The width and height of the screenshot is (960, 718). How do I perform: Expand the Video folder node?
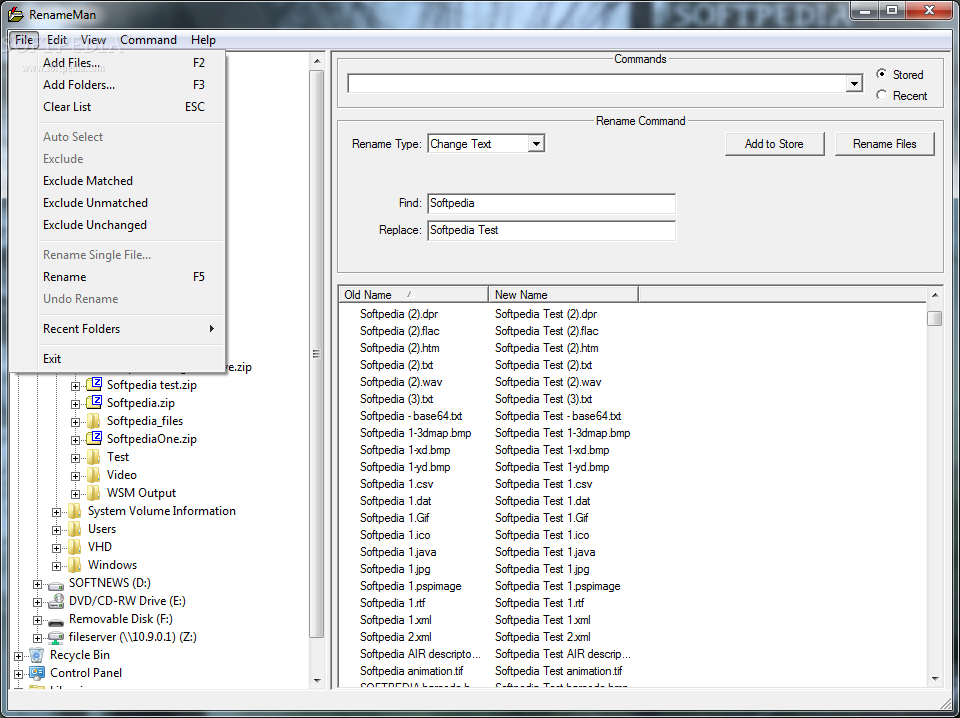tap(75, 476)
